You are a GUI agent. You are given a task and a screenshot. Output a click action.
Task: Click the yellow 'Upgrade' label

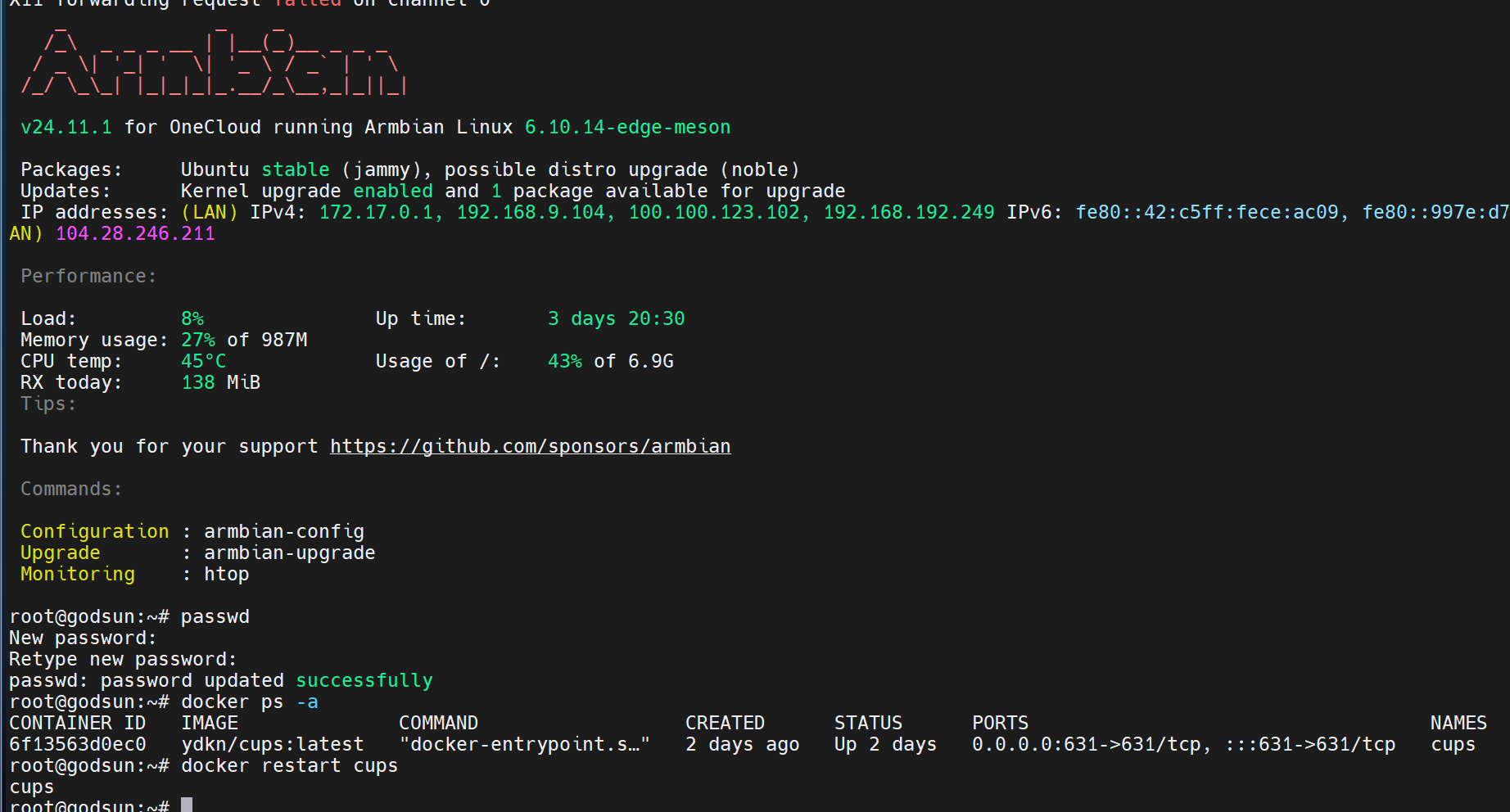click(x=61, y=553)
